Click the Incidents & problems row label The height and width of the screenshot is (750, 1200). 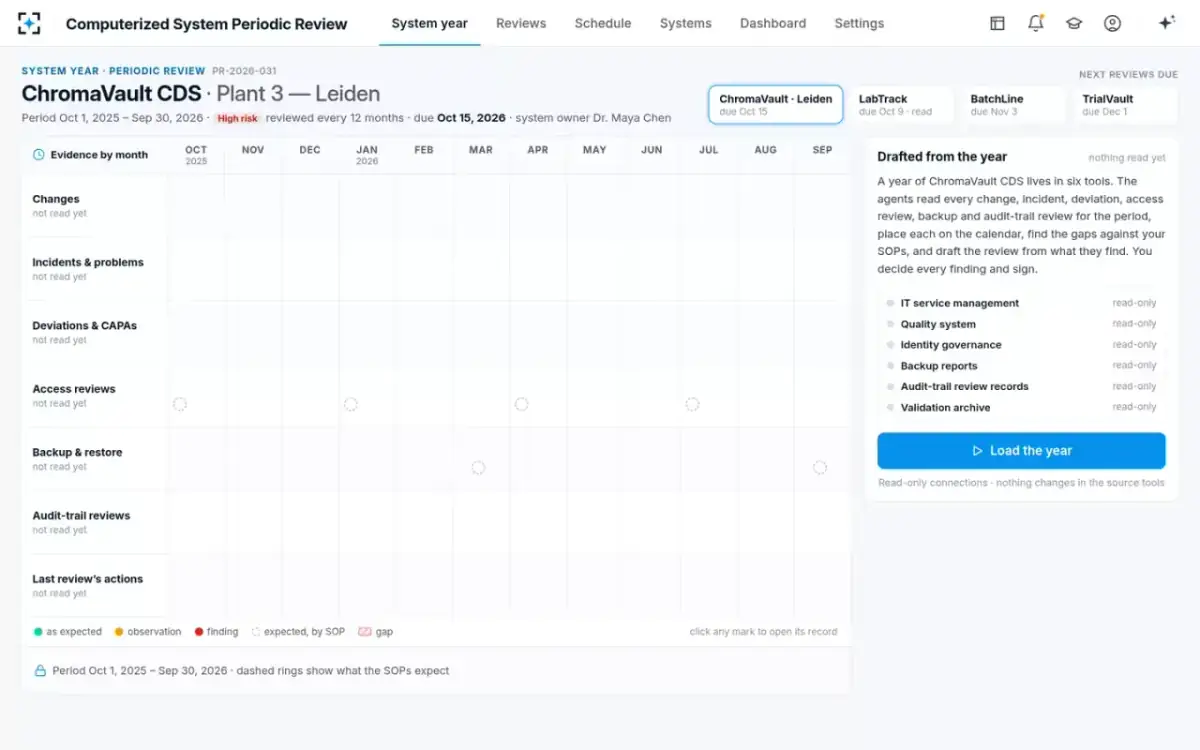pos(88,262)
